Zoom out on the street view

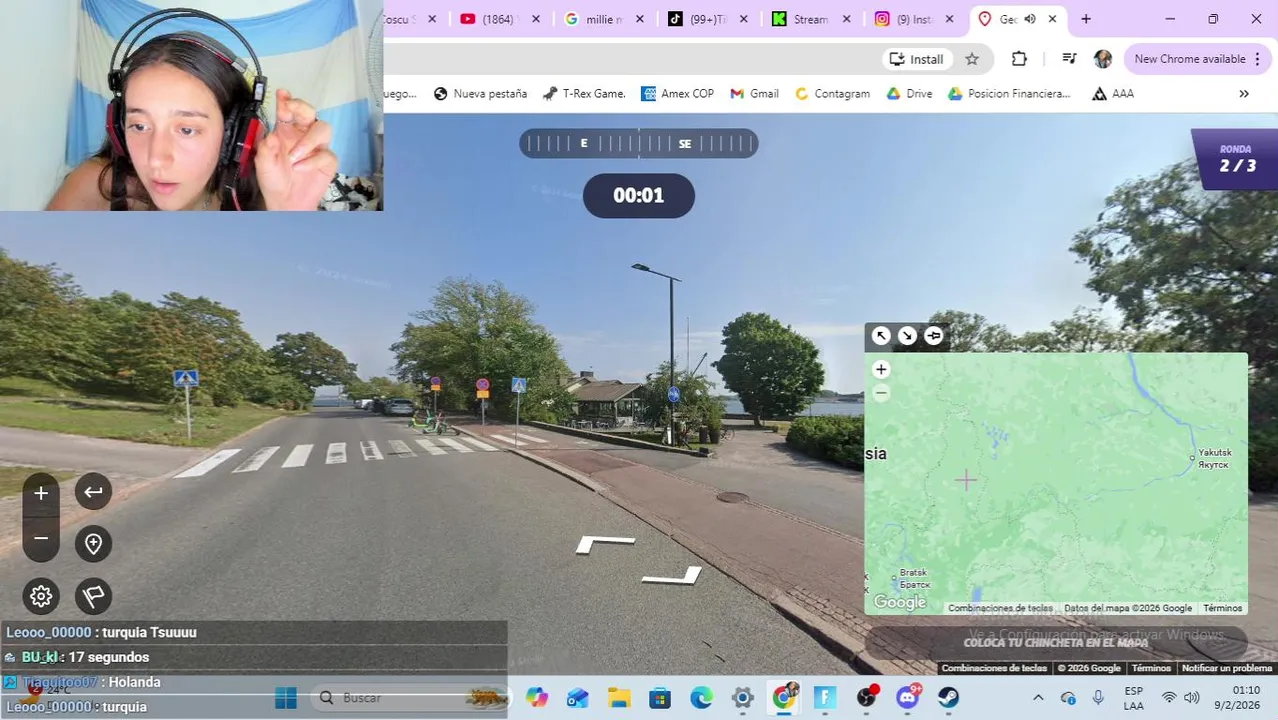point(41,539)
